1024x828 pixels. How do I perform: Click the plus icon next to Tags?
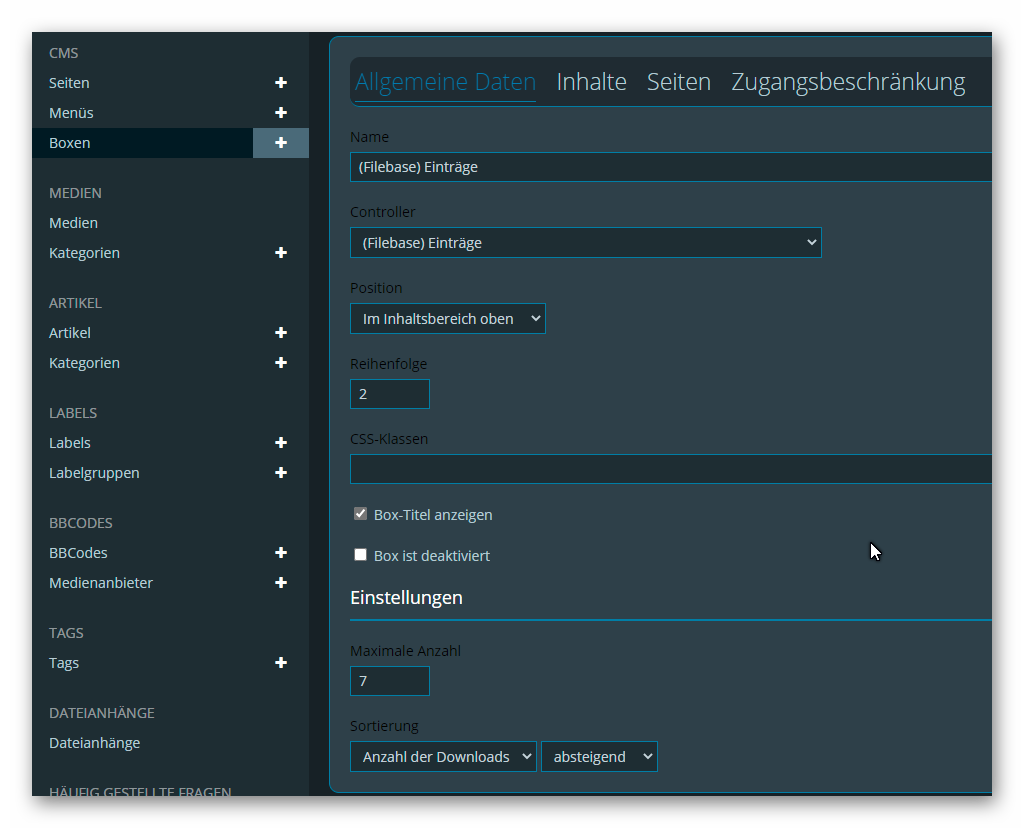(281, 663)
